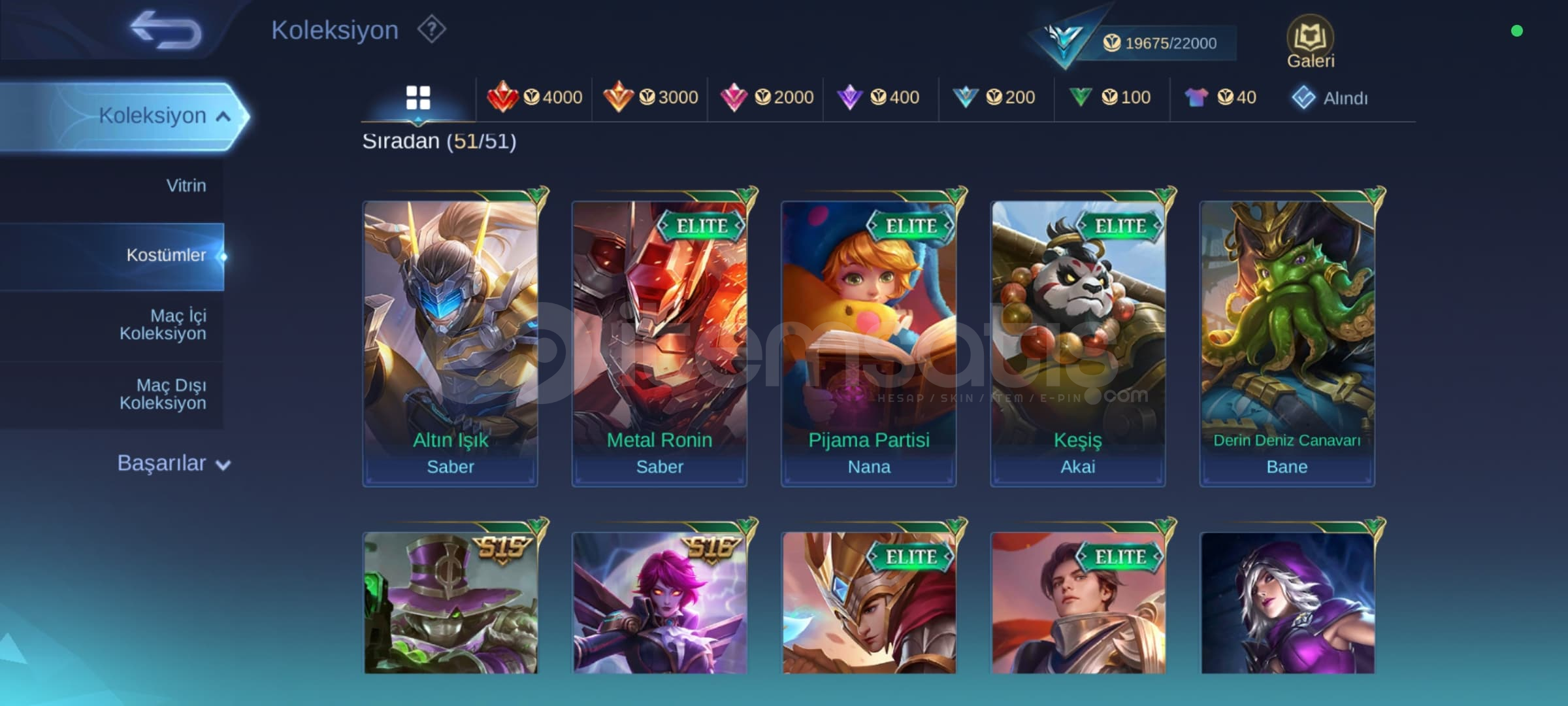This screenshot has width=1568, height=706.
Task: Filter by the red 4000 gem tier
Action: pos(534,97)
